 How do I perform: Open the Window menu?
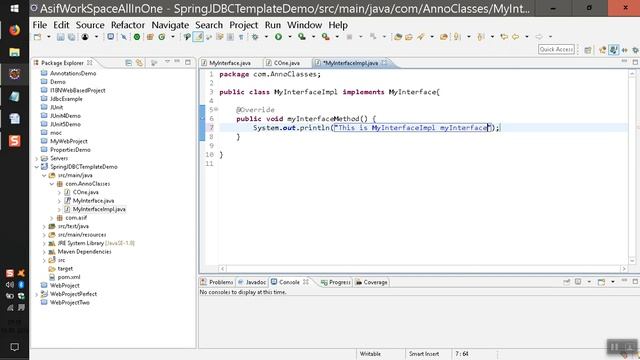pyautogui.click(x=304, y=25)
